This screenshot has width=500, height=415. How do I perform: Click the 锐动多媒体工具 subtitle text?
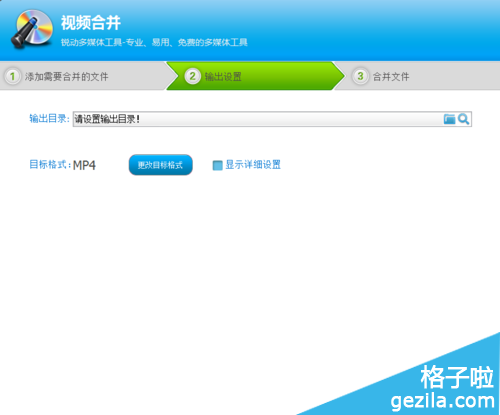pos(154,43)
